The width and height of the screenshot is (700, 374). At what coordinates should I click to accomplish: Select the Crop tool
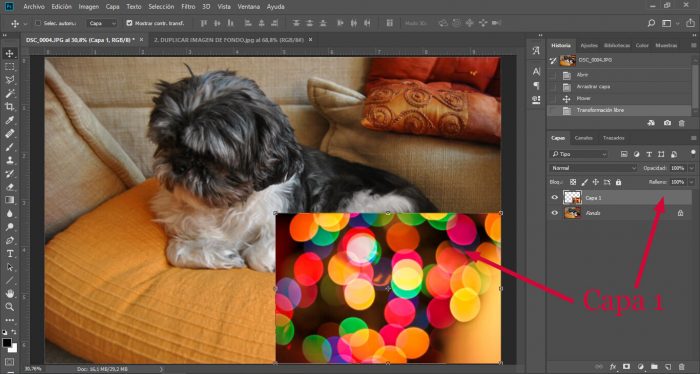pos(9,107)
